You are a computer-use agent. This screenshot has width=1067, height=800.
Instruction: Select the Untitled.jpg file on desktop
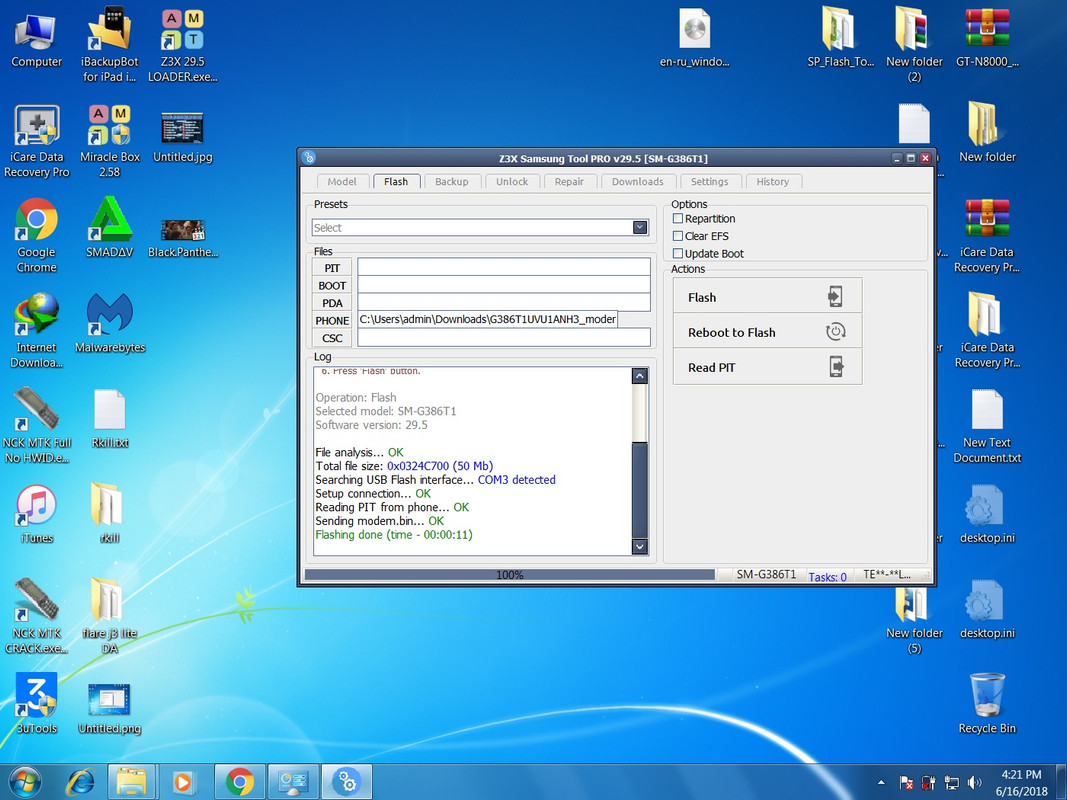click(182, 136)
